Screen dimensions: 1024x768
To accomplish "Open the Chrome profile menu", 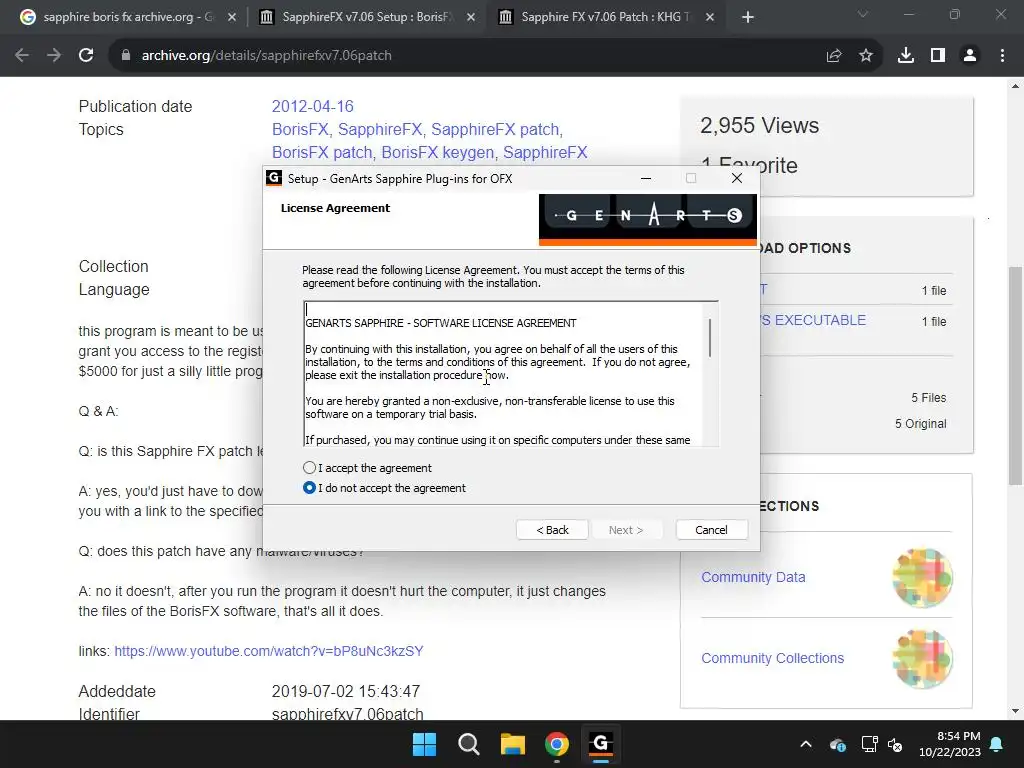I will [970, 56].
